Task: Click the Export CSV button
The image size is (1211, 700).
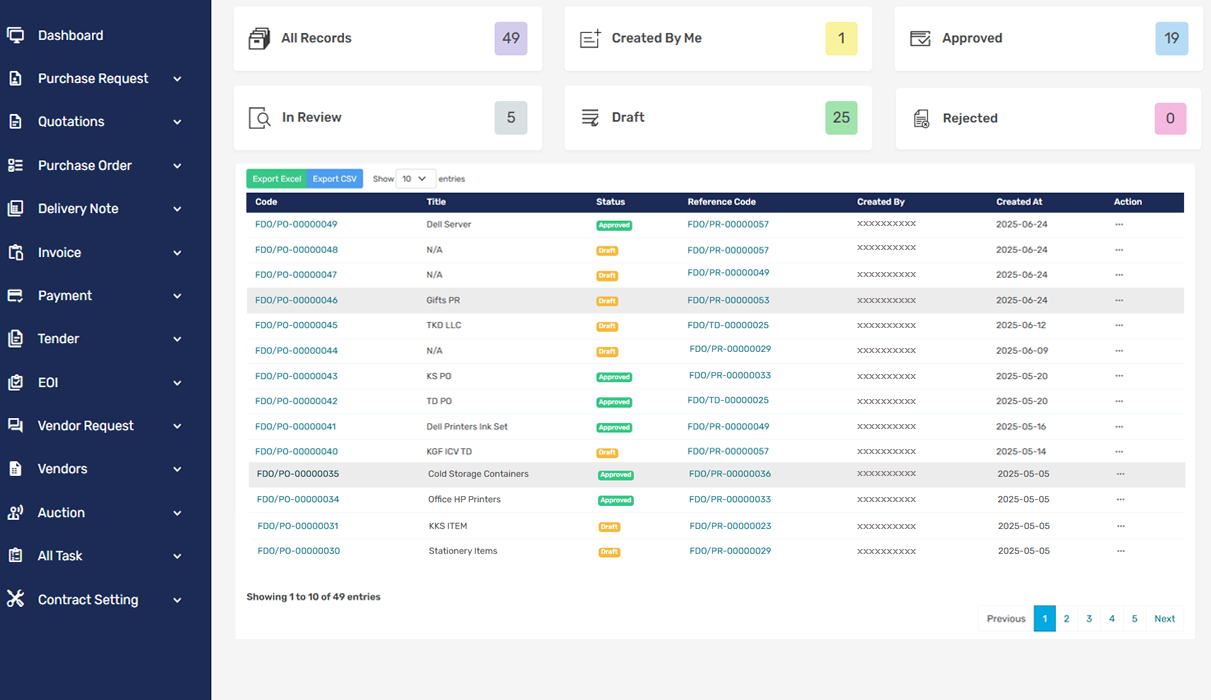Action: click(x=335, y=179)
